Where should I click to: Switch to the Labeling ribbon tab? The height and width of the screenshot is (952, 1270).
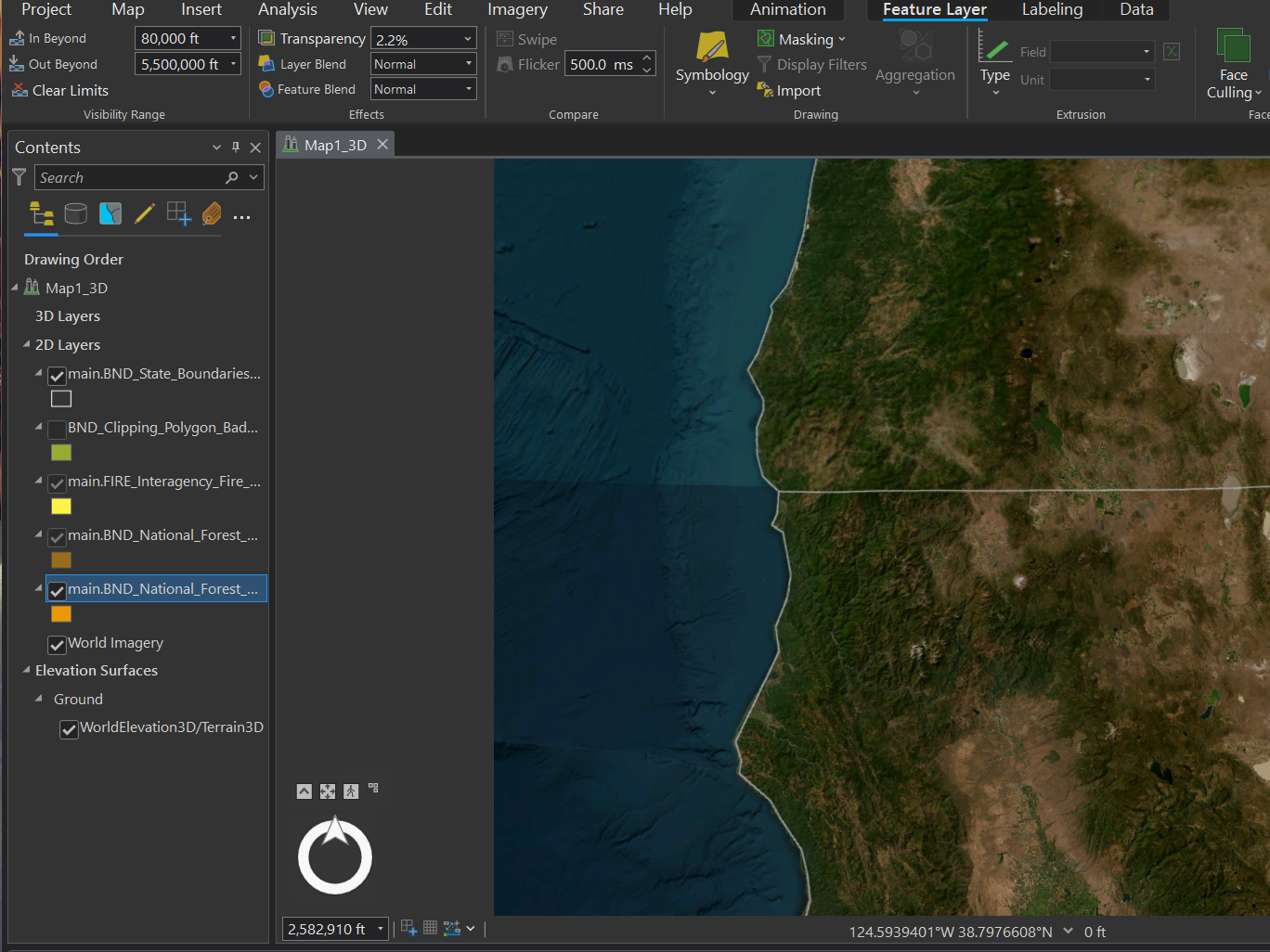click(x=1052, y=9)
